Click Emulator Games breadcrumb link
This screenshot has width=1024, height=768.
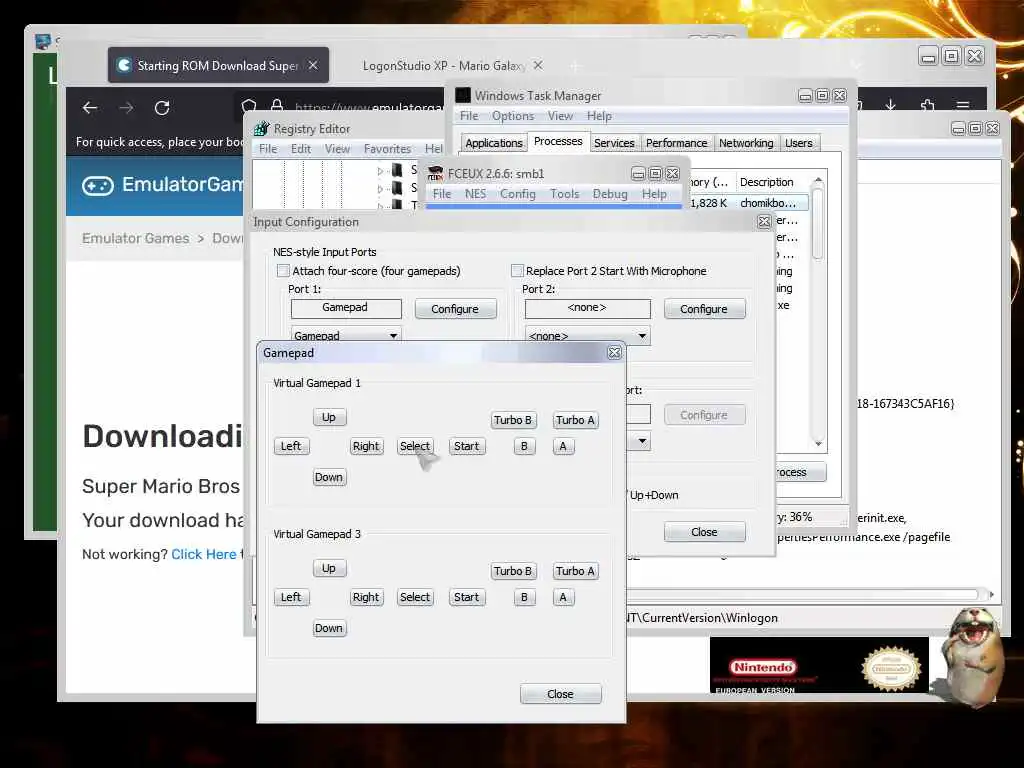click(136, 238)
